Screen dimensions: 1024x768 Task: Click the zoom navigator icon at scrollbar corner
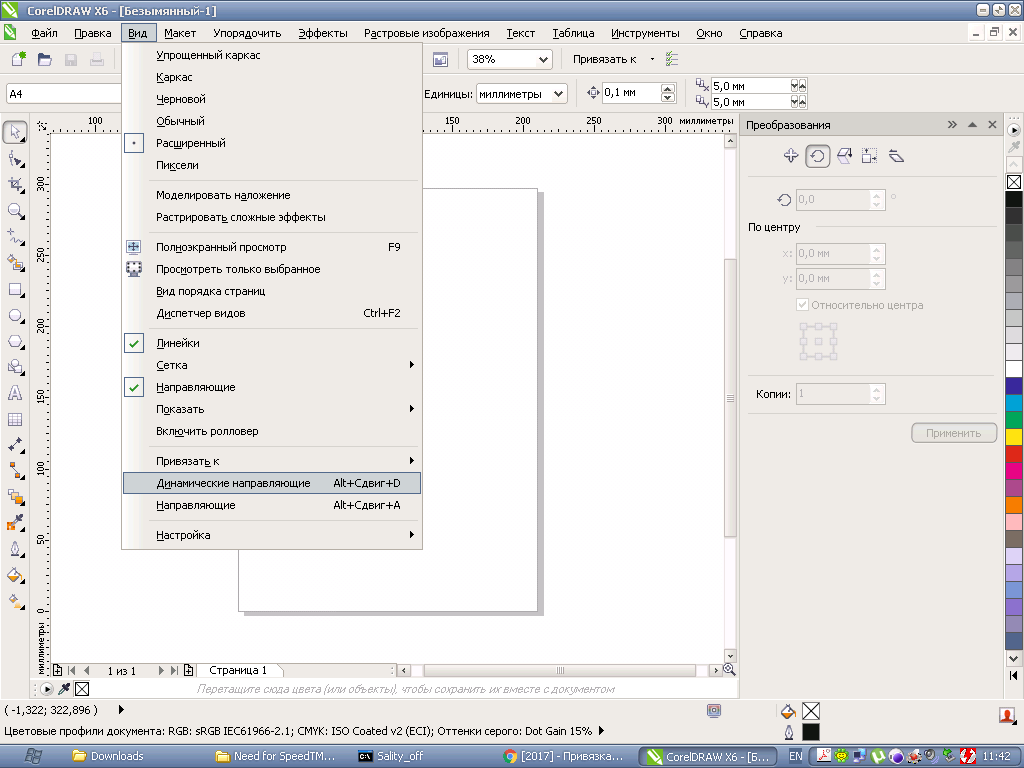(x=729, y=669)
